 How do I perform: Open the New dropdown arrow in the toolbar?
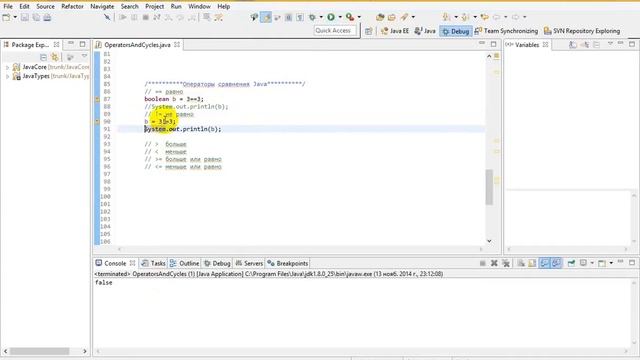pyautogui.click(x=15, y=17)
